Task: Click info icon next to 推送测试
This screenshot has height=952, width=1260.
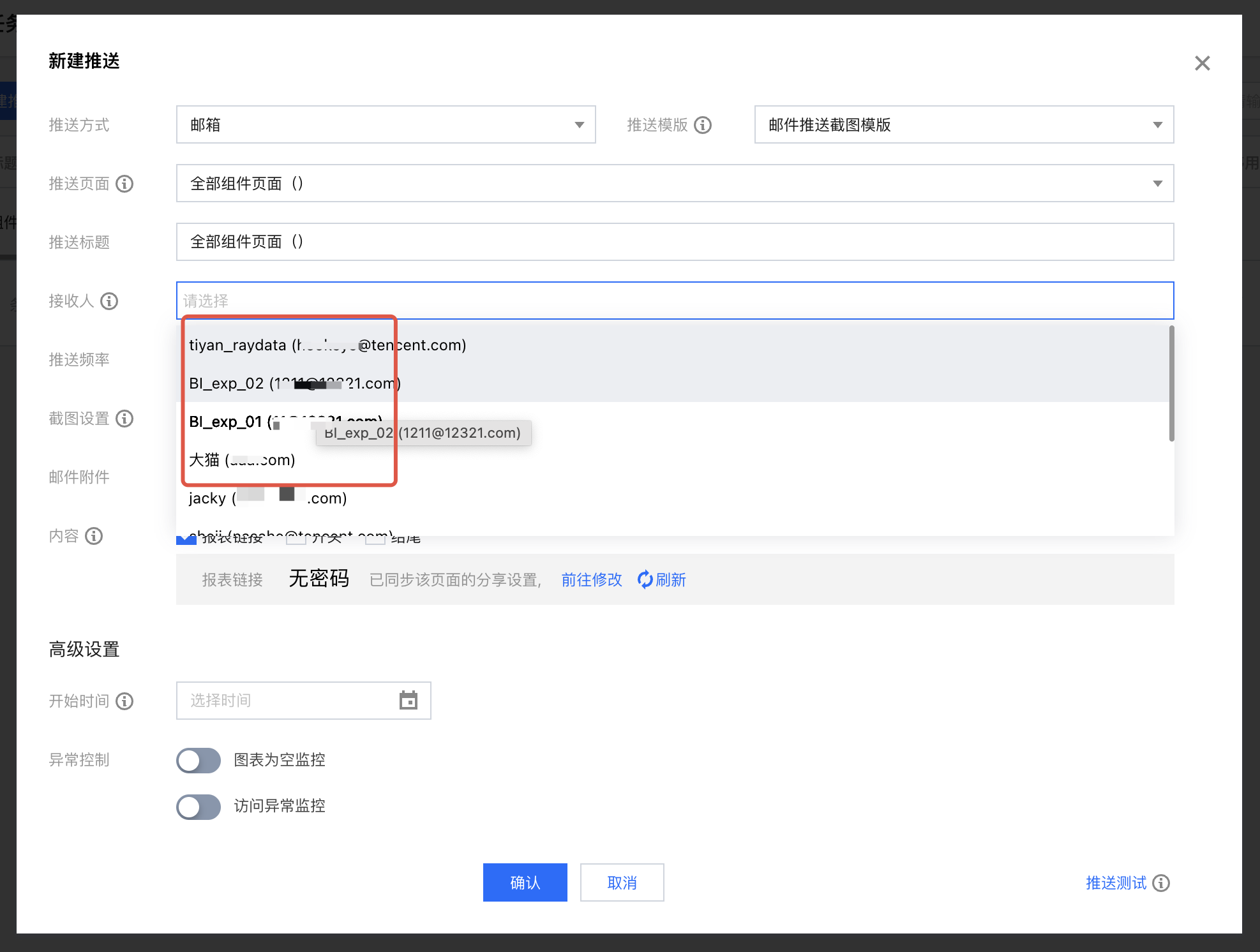Action: tap(1161, 883)
